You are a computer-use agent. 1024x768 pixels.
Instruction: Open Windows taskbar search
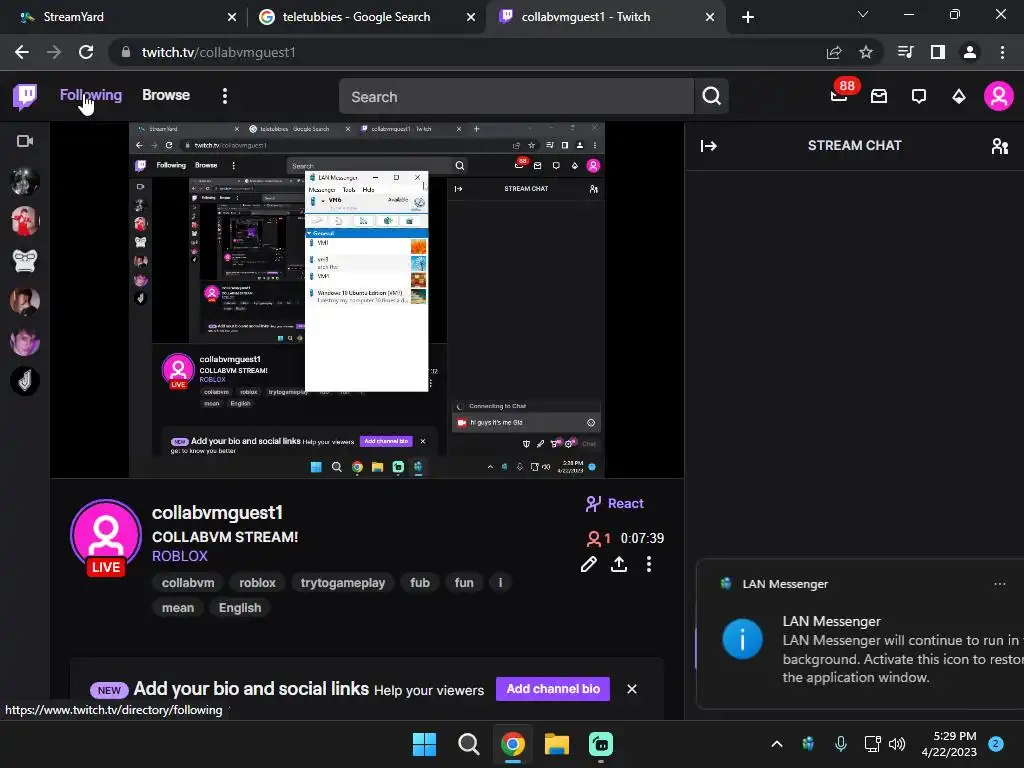click(468, 744)
